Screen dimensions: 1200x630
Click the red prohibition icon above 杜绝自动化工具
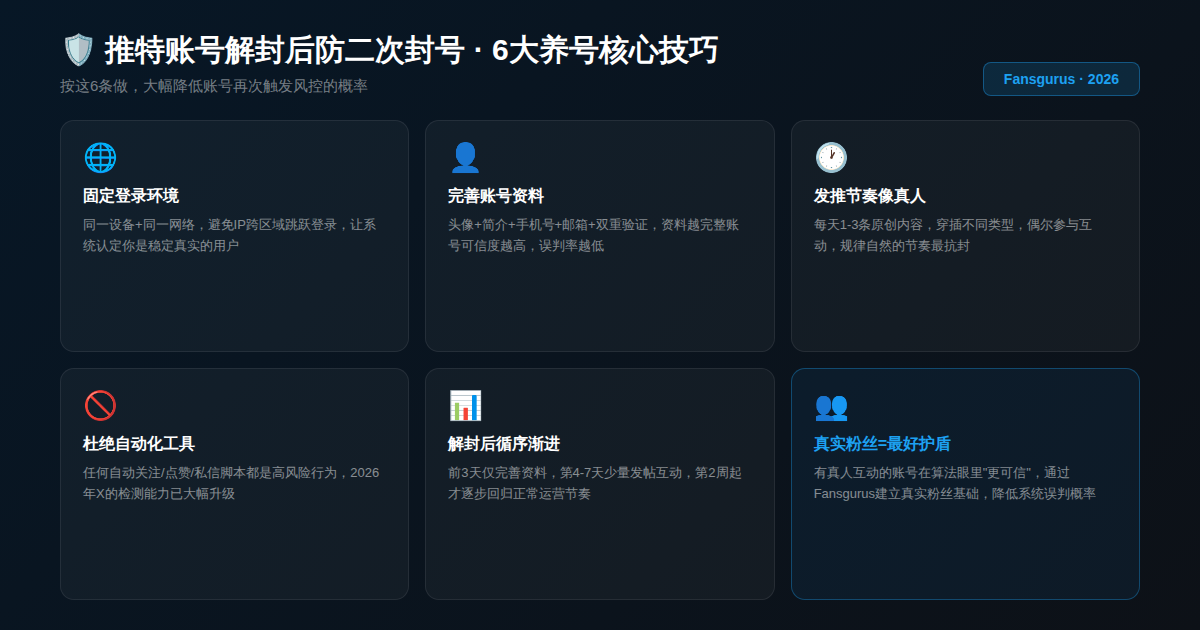(100, 405)
